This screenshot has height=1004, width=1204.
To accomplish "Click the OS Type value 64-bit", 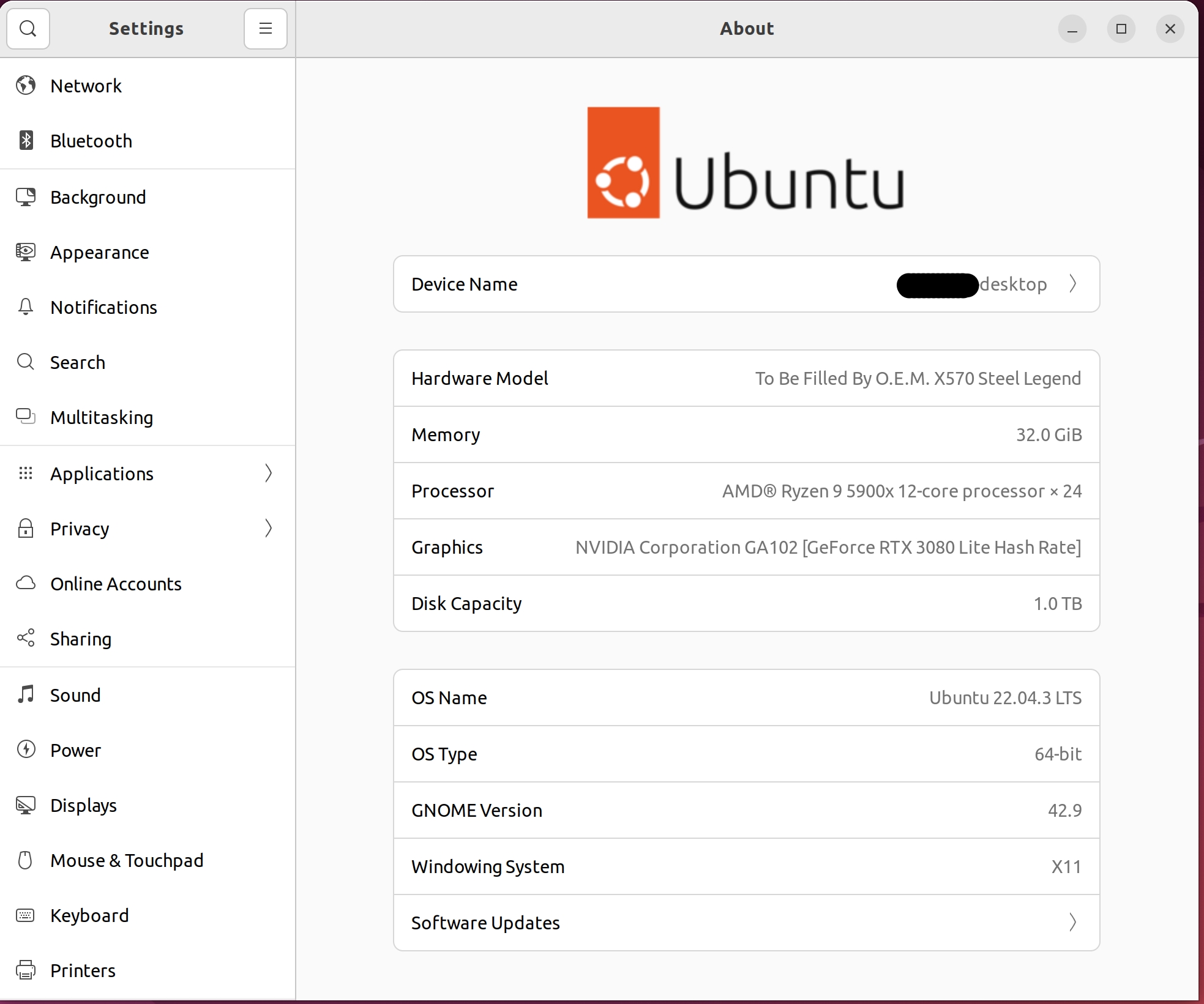I will (1058, 754).
